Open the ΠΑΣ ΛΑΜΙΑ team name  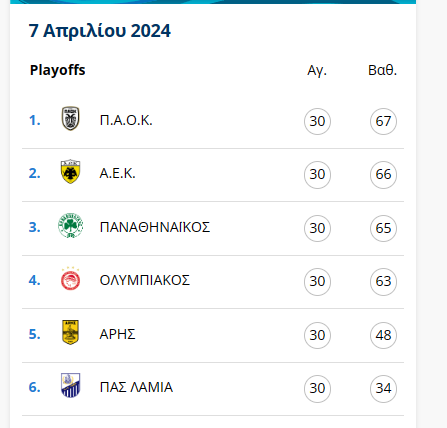(136, 387)
